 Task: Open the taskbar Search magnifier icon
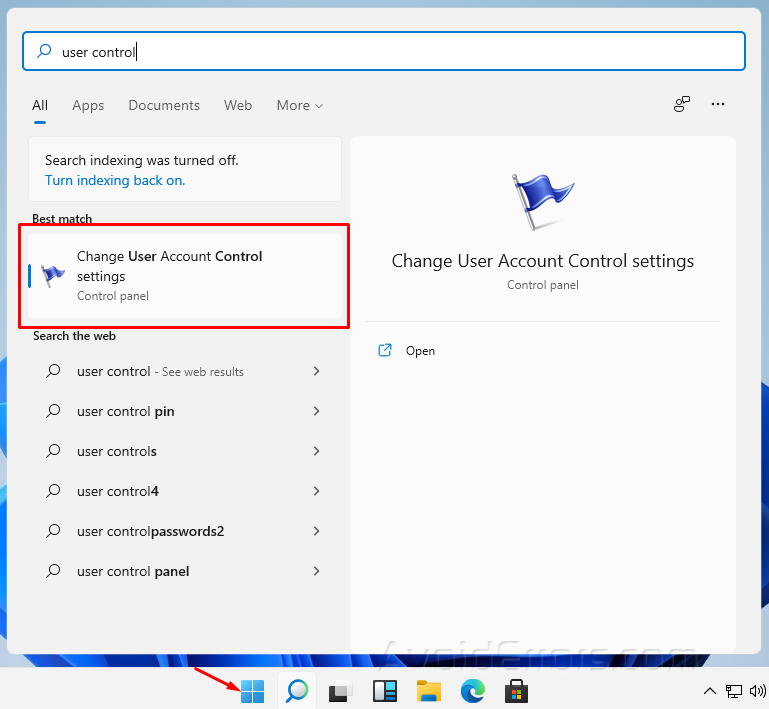297,691
